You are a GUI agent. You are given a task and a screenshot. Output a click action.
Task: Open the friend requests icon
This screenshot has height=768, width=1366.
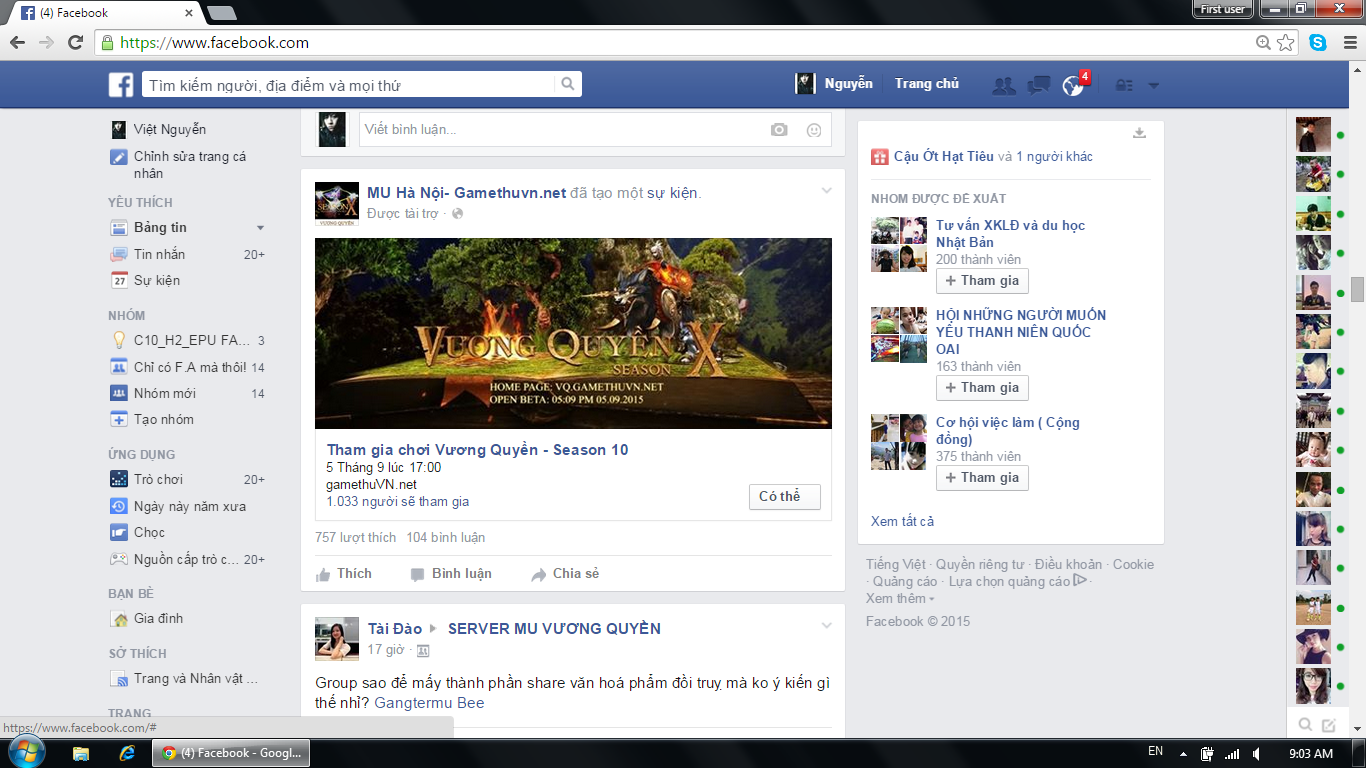(x=1003, y=85)
